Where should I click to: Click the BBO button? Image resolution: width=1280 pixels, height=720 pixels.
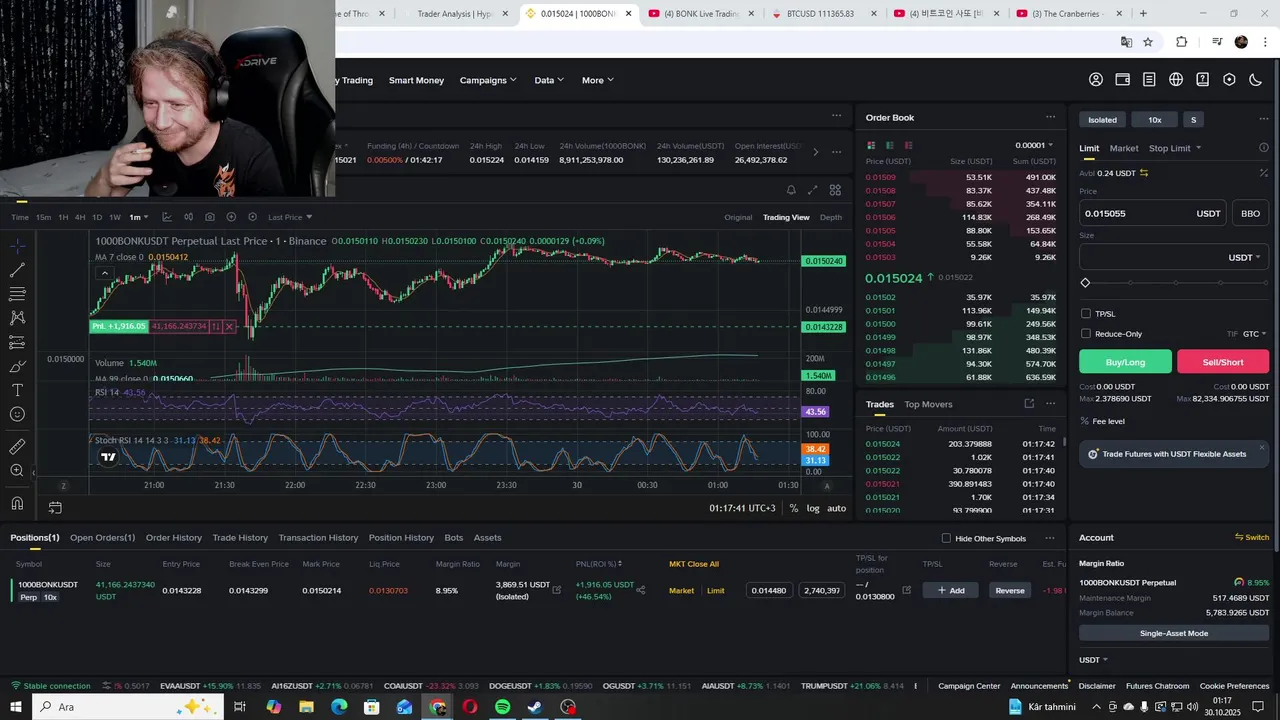[x=1251, y=213]
